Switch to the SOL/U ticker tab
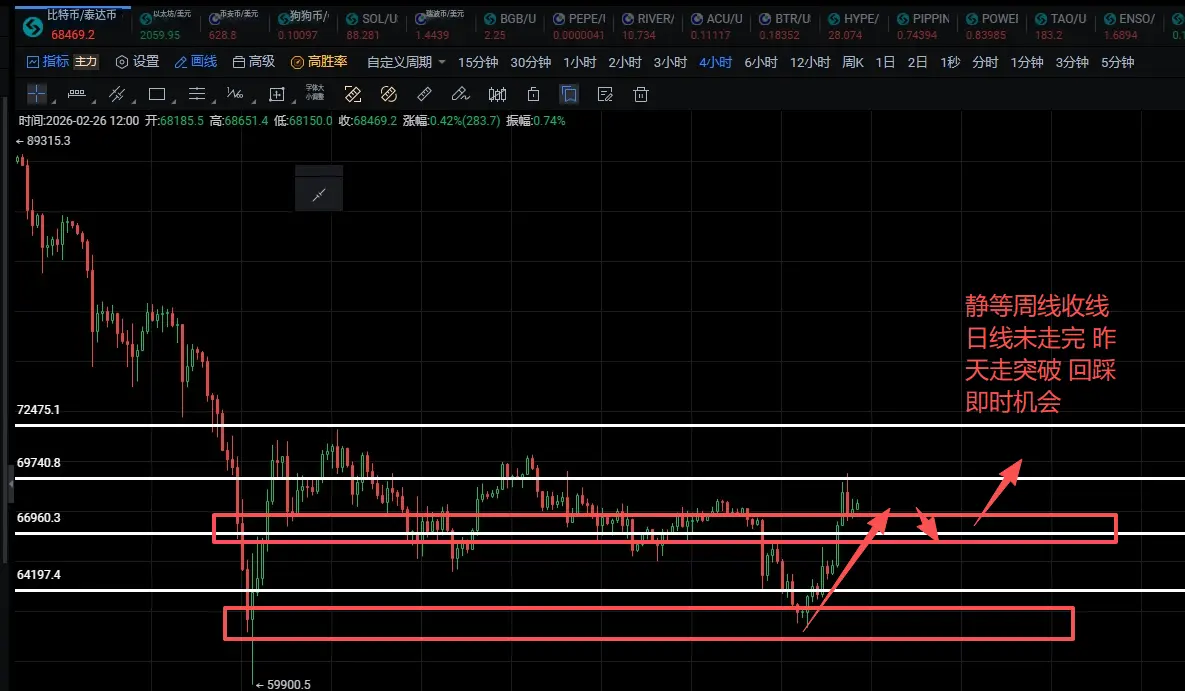The height and width of the screenshot is (691, 1185). [x=372, y=24]
